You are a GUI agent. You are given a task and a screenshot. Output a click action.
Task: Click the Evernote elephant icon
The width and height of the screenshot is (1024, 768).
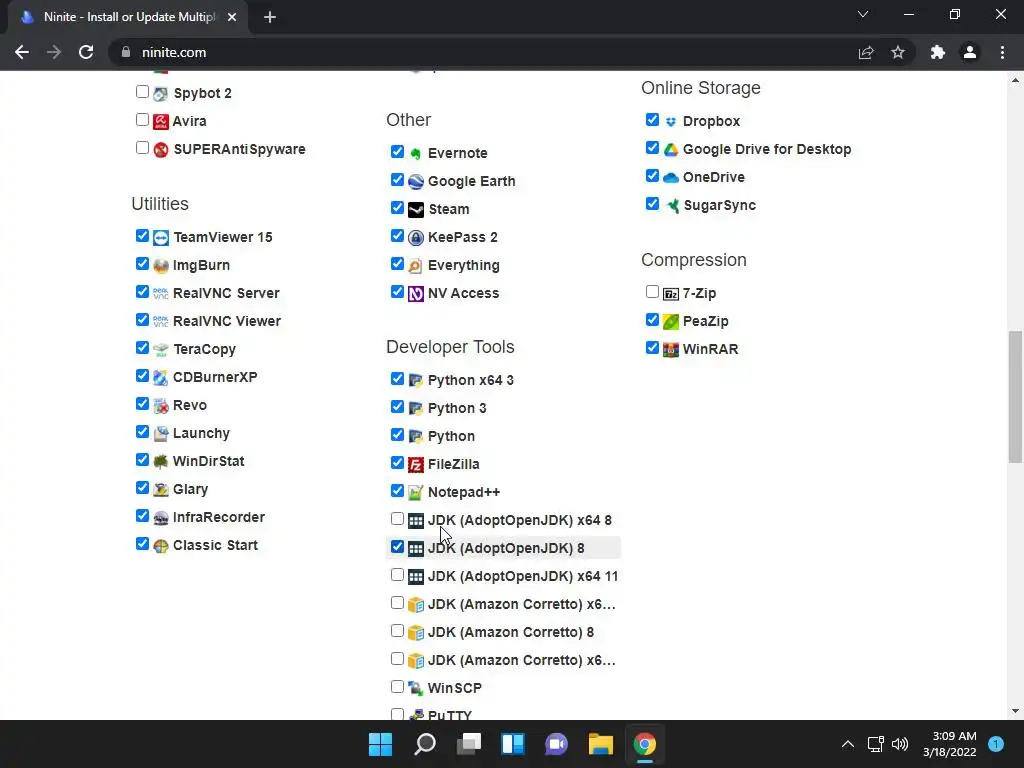pos(416,153)
